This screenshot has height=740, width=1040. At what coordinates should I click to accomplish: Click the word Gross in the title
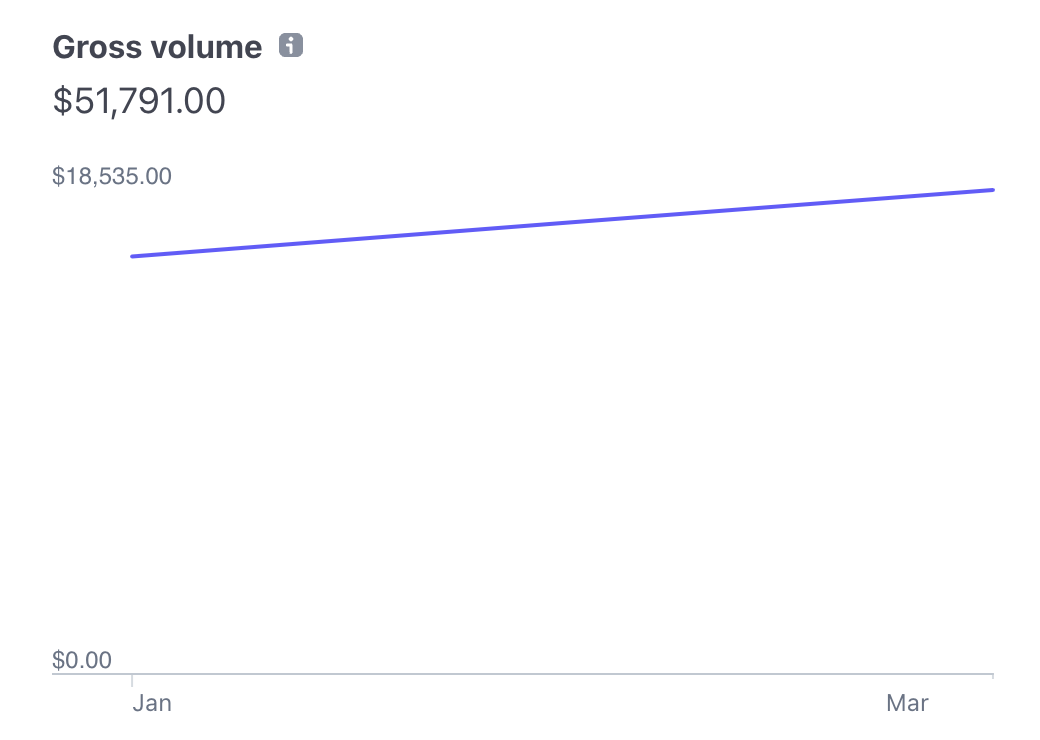97,47
